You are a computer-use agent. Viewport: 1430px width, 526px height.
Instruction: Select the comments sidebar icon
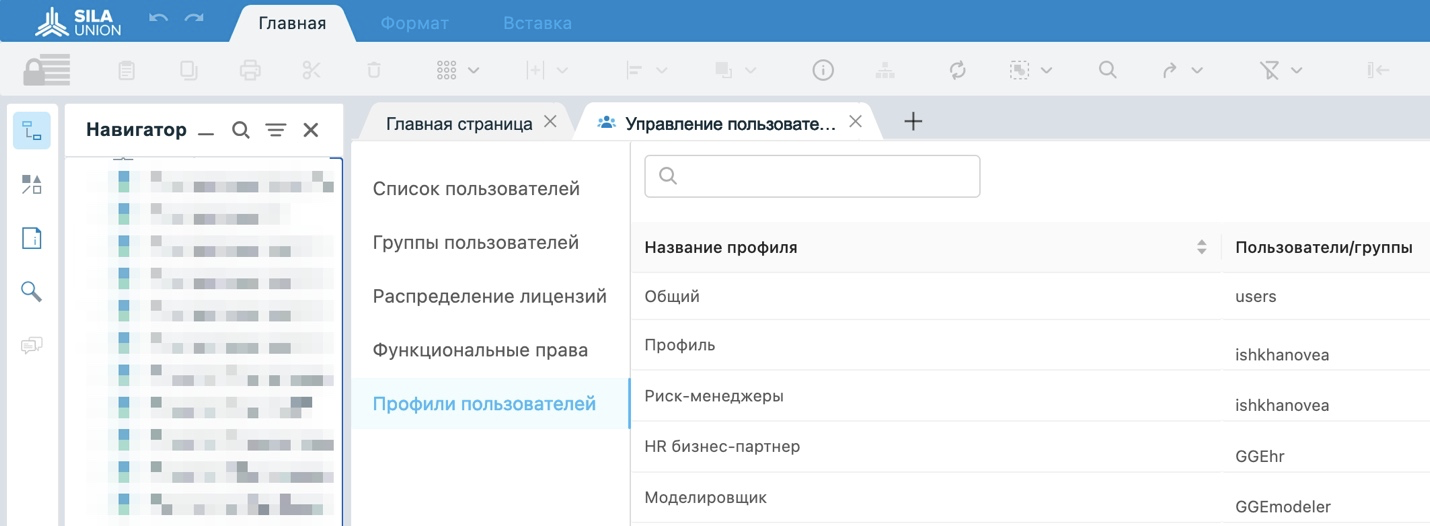(x=32, y=345)
